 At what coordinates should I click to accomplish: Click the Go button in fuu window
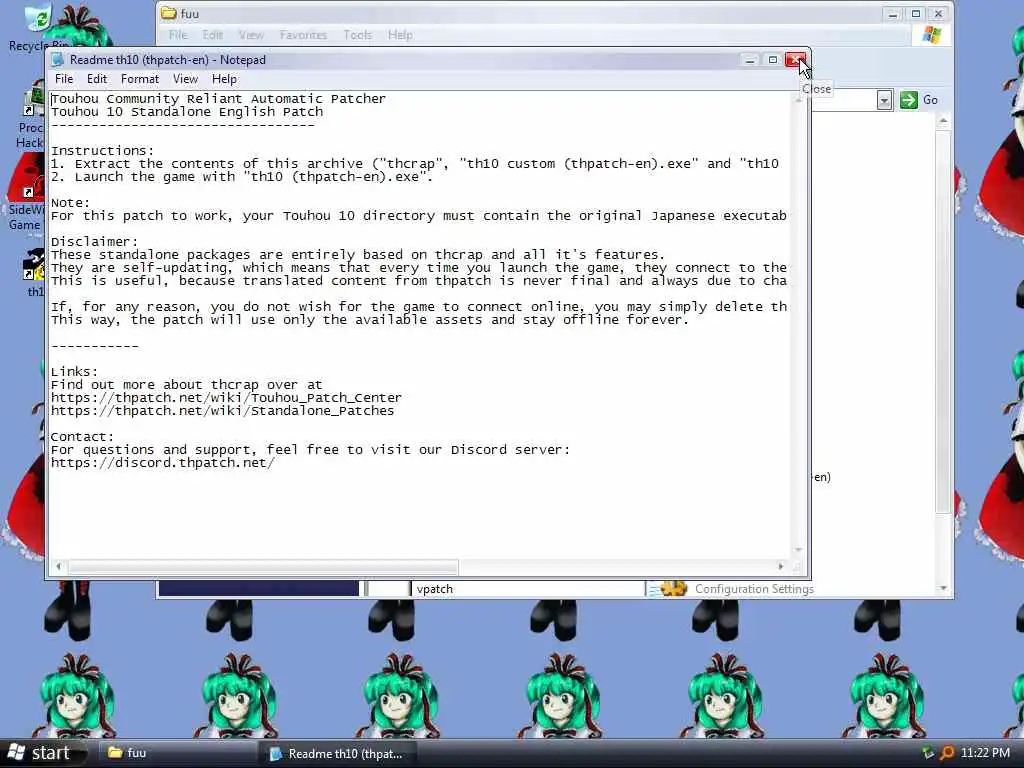coord(920,100)
